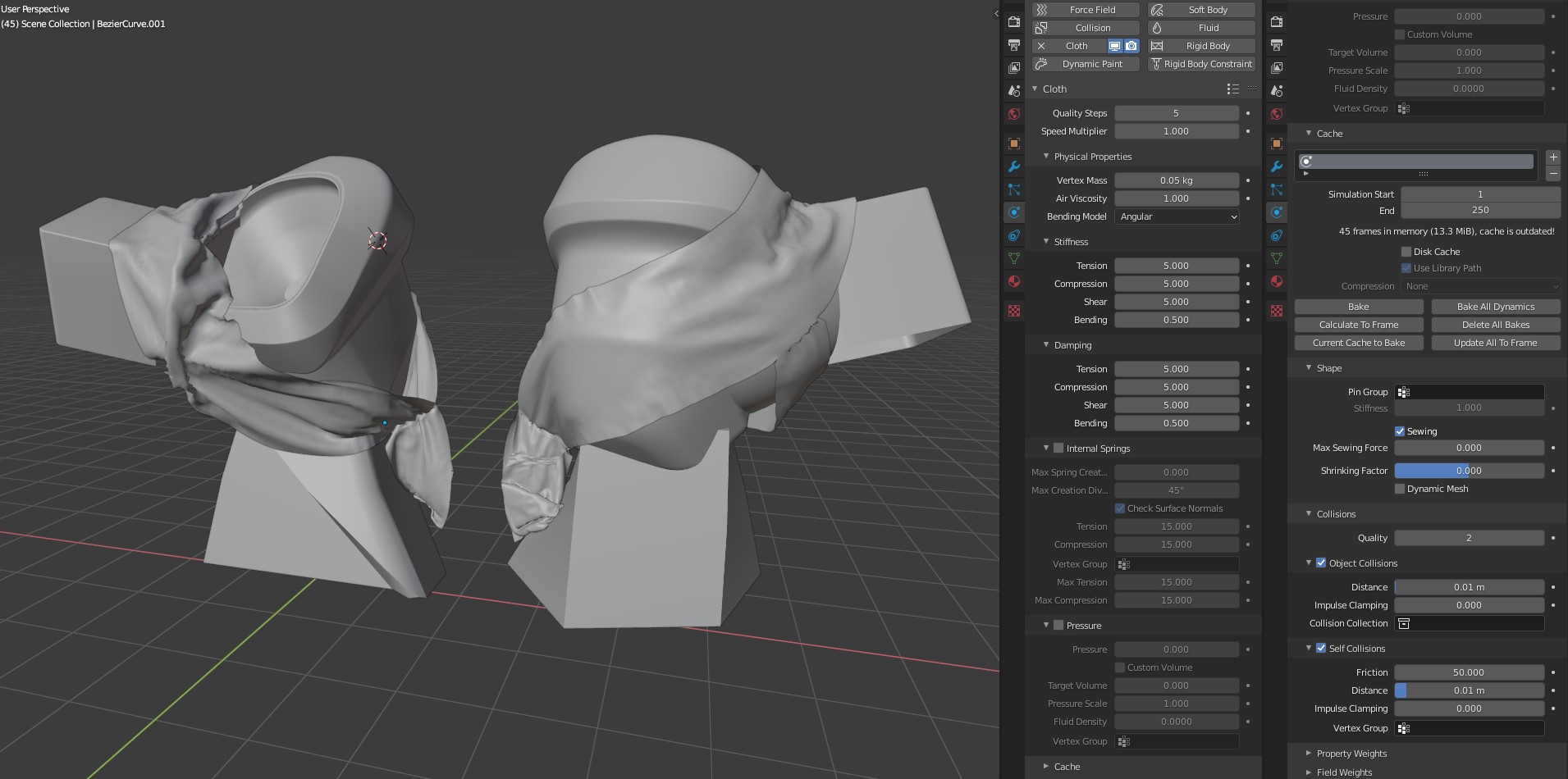Enable the Disk Cache checkbox

coord(1406,252)
